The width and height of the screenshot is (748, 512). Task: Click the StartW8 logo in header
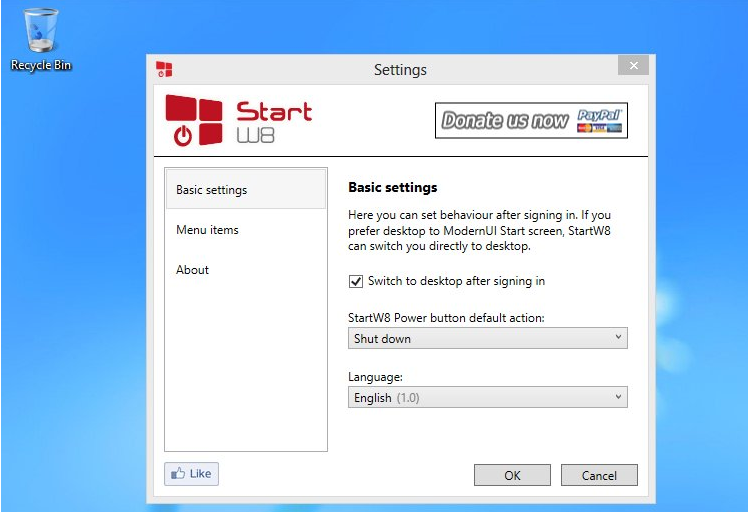(x=239, y=120)
